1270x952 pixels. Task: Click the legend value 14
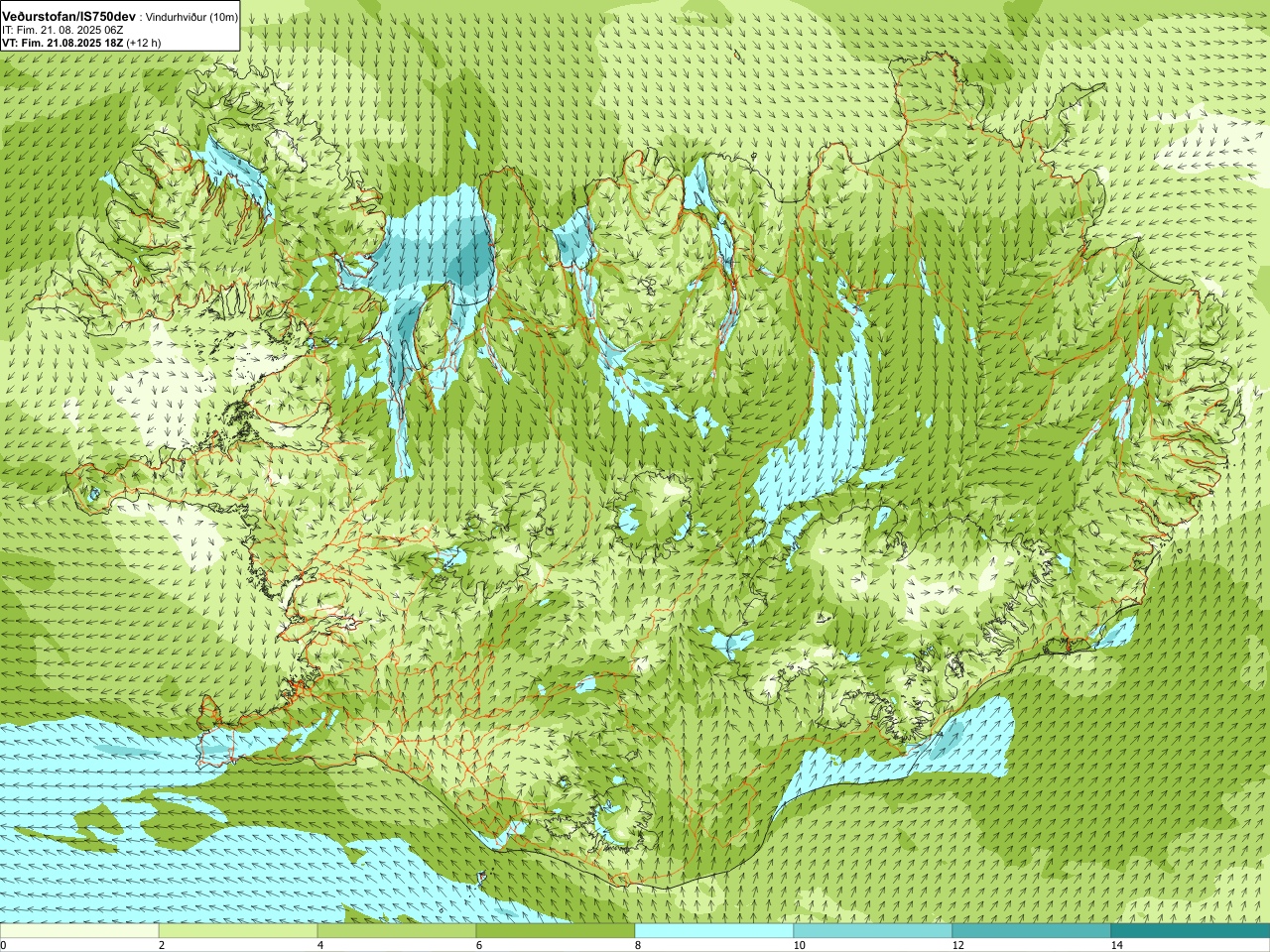pyautogui.click(x=1116, y=945)
